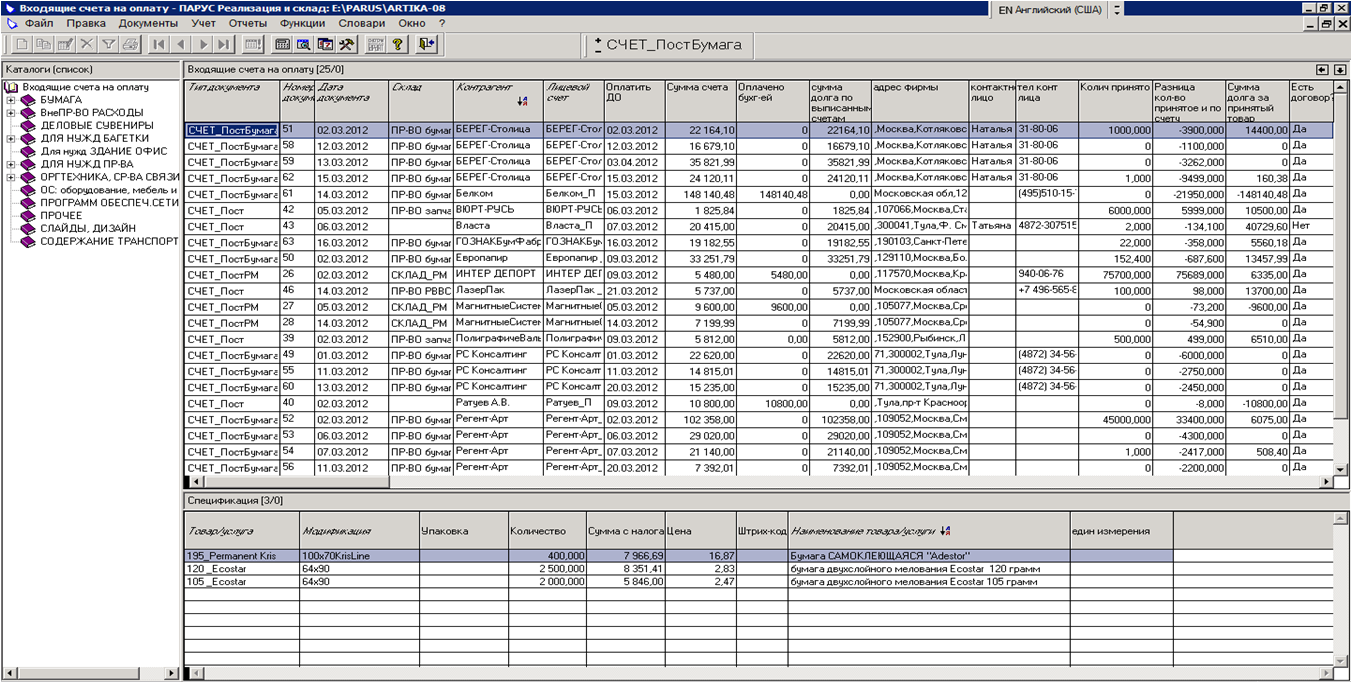The image size is (1352, 682).
Task: Open the Файл menu
Action: (39, 22)
